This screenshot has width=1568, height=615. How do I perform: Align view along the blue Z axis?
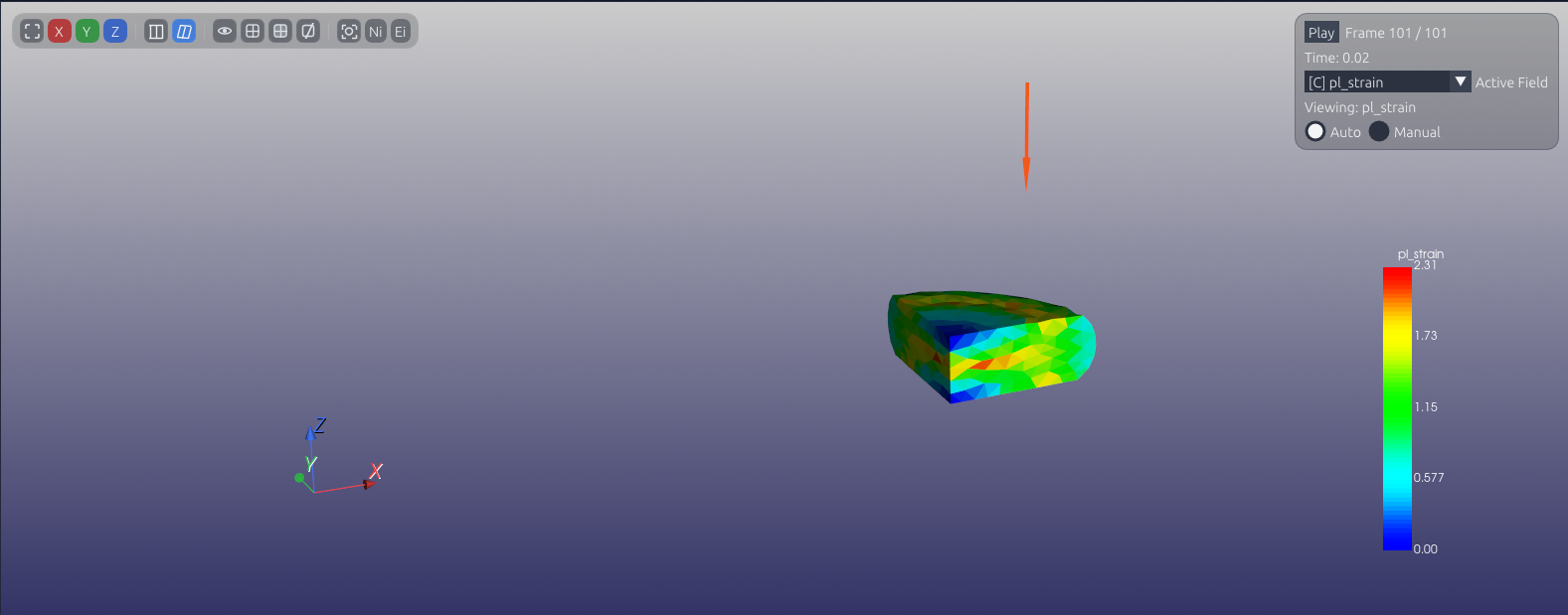[115, 32]
